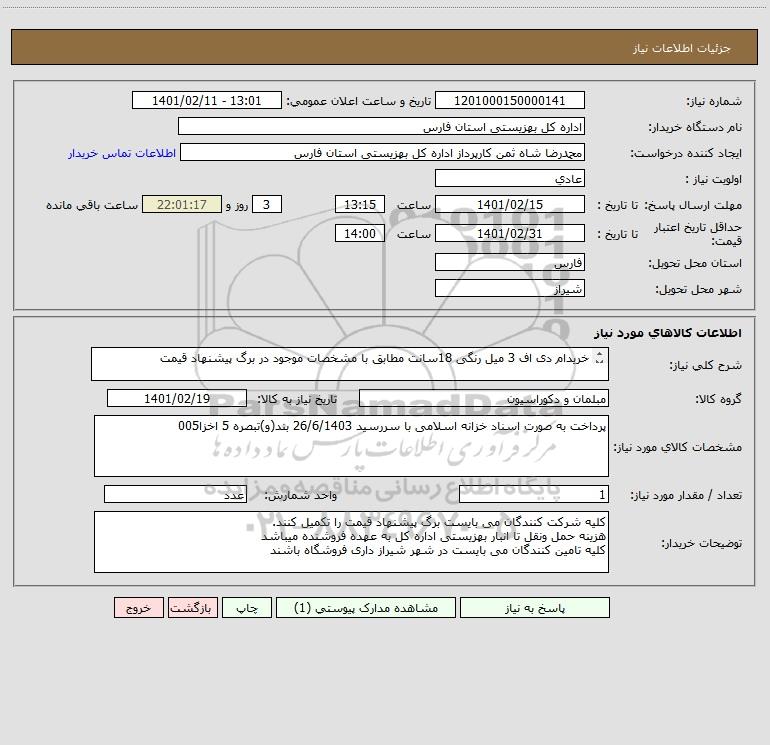Click the request creator field محمدرضا شاه ثمن
The image size is (770, 745).
(x=382, y=153)
